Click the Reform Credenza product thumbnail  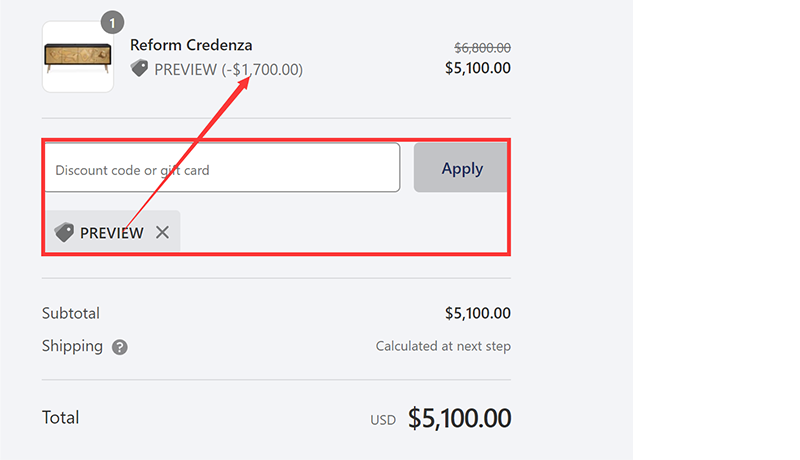point(77,57)
